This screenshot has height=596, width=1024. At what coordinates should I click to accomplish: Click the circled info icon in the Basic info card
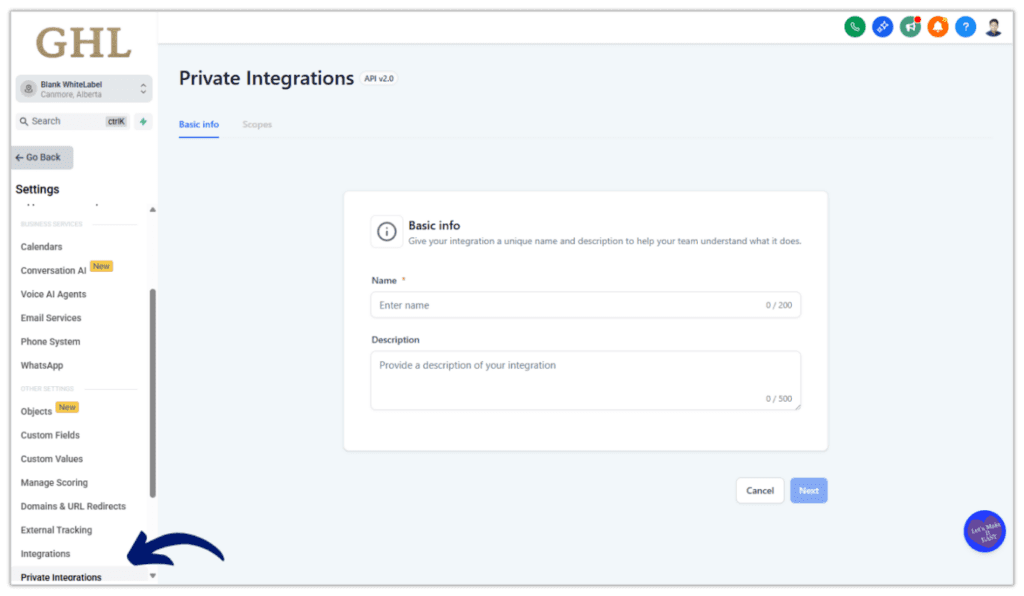[387, 231]
